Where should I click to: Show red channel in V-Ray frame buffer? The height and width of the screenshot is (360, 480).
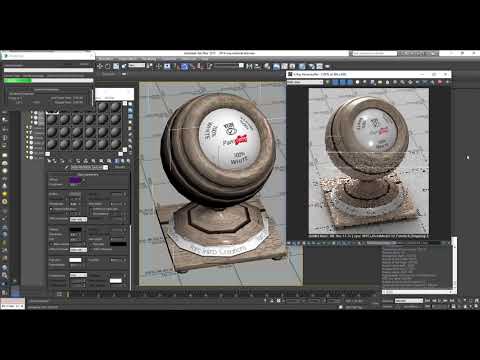pos(335,82)
